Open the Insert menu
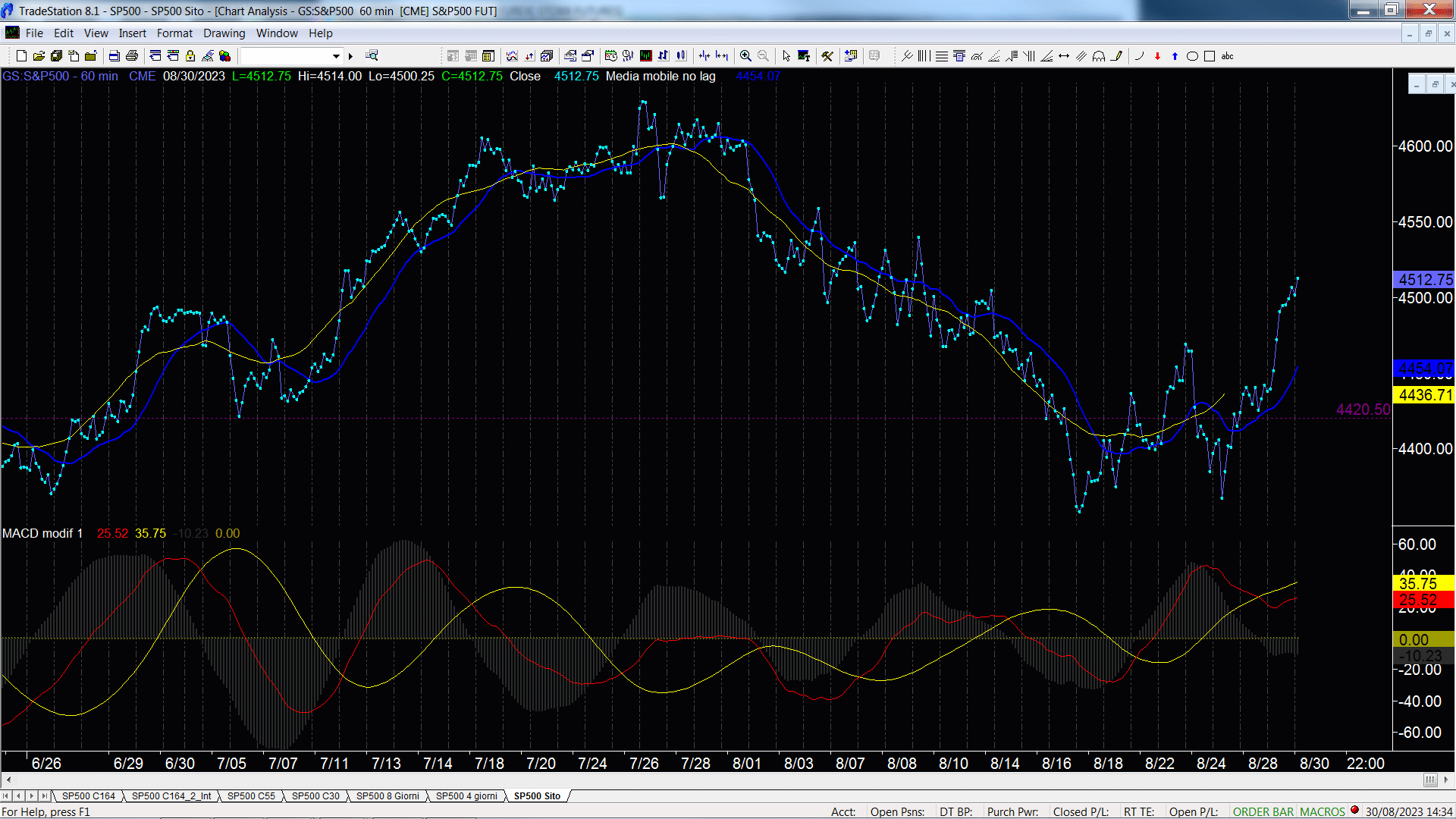The height and width of the screenshot is (819, 1456). tap(132, 33)
